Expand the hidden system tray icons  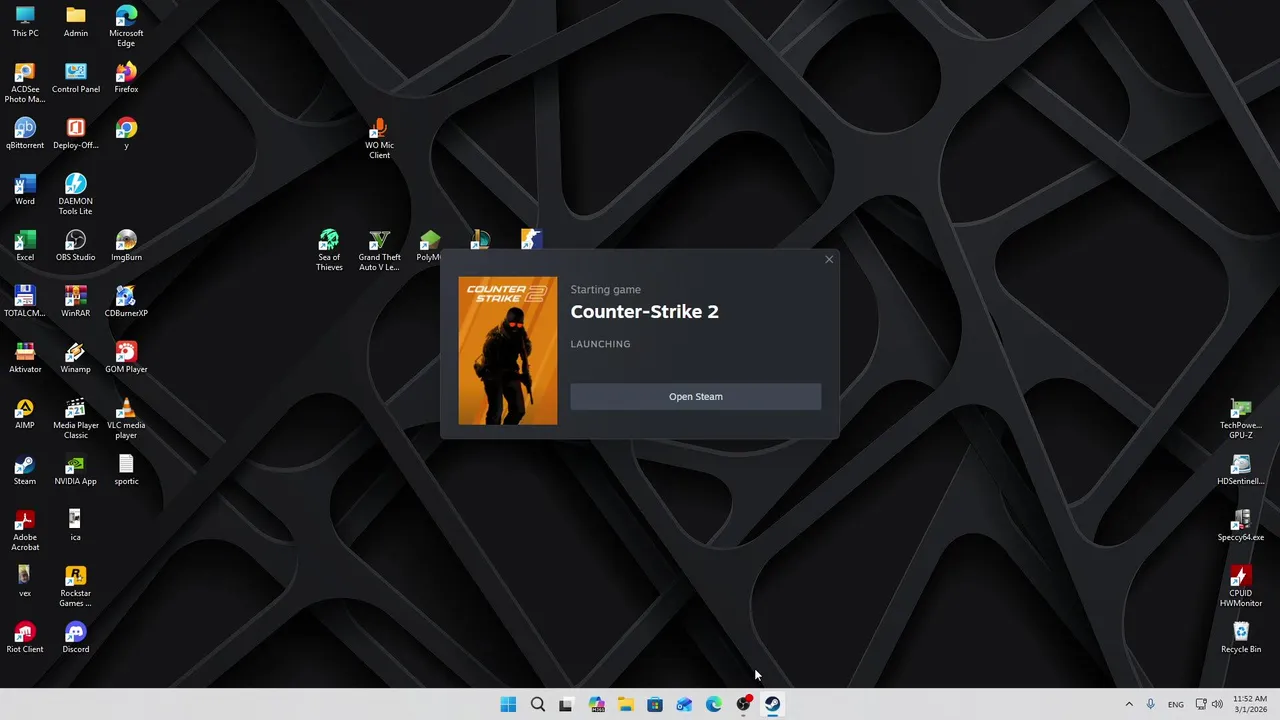(x=1129, y=704)
